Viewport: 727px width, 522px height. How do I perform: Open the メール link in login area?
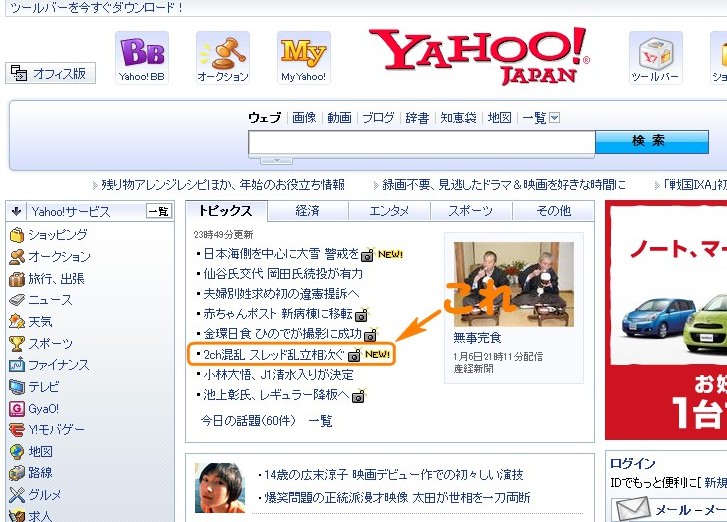point(690,510)
